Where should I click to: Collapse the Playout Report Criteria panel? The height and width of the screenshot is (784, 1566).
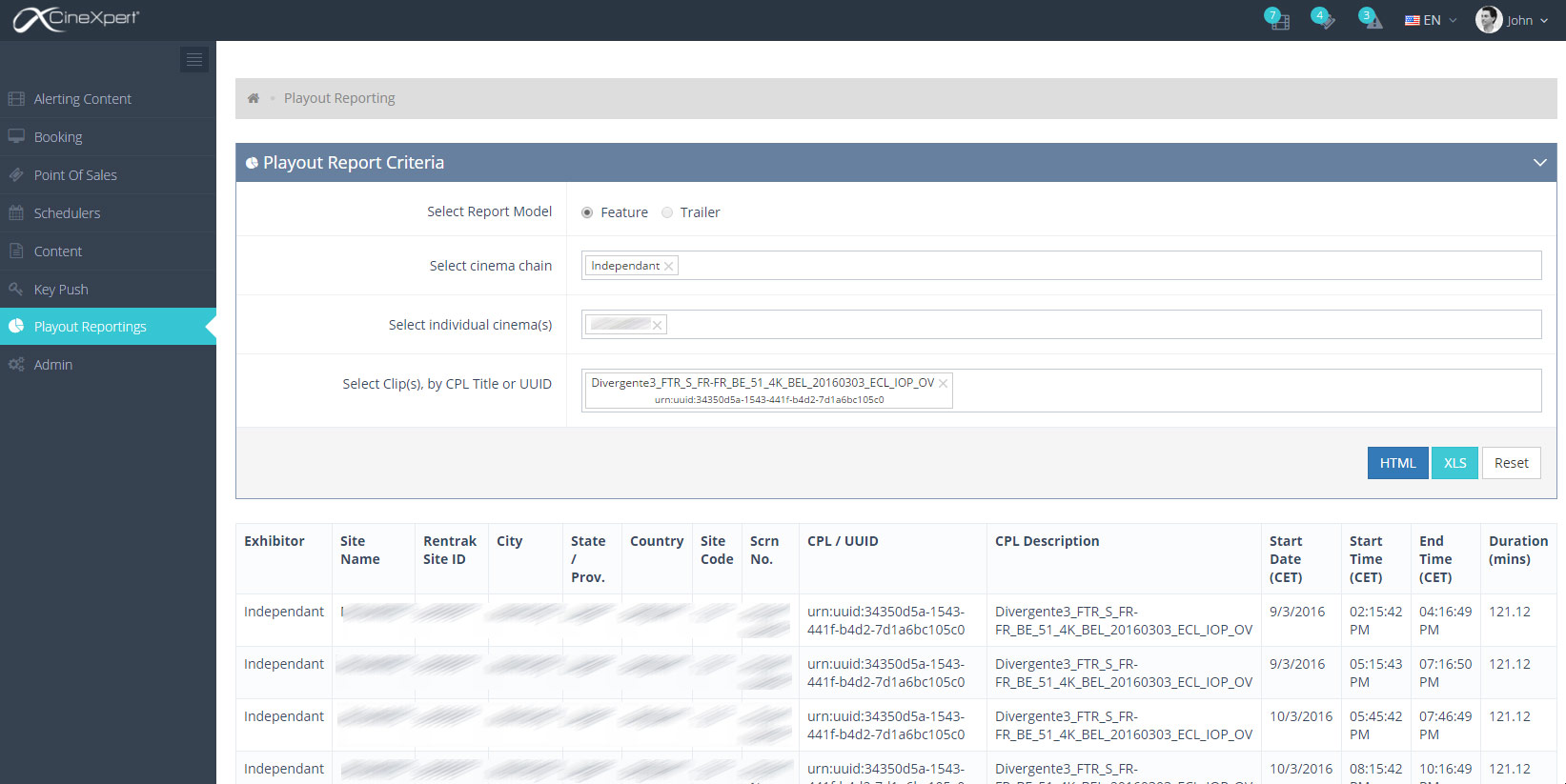(1539, 163)
